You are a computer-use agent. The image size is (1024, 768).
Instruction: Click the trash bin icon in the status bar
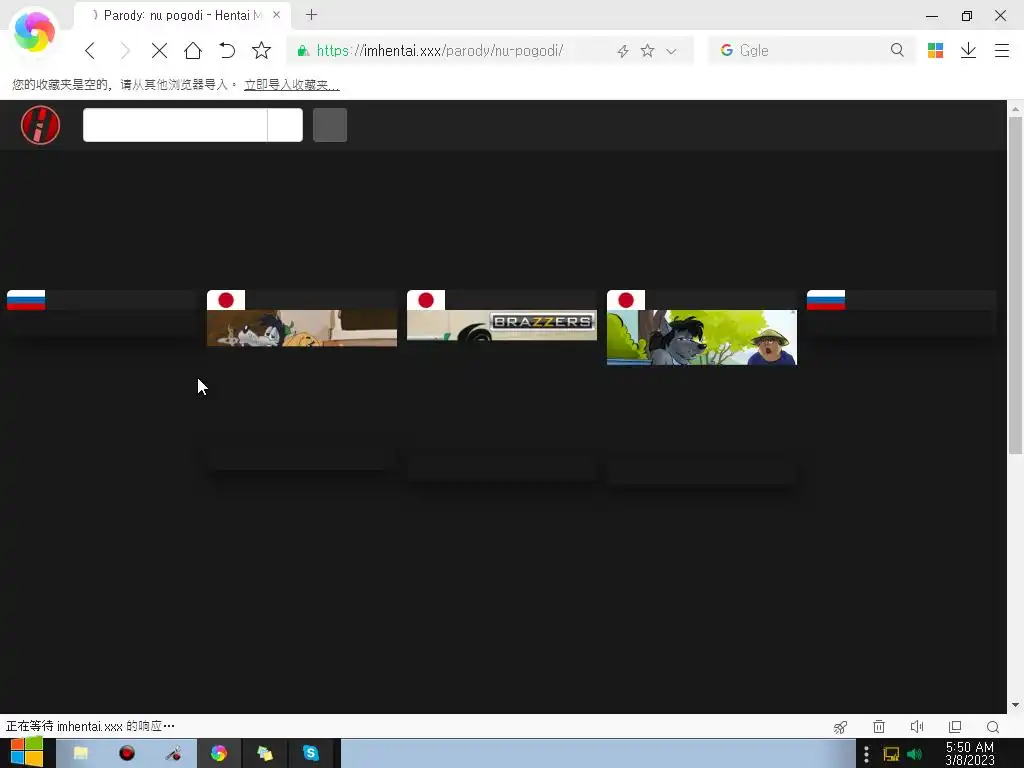[x=879, y=727]
